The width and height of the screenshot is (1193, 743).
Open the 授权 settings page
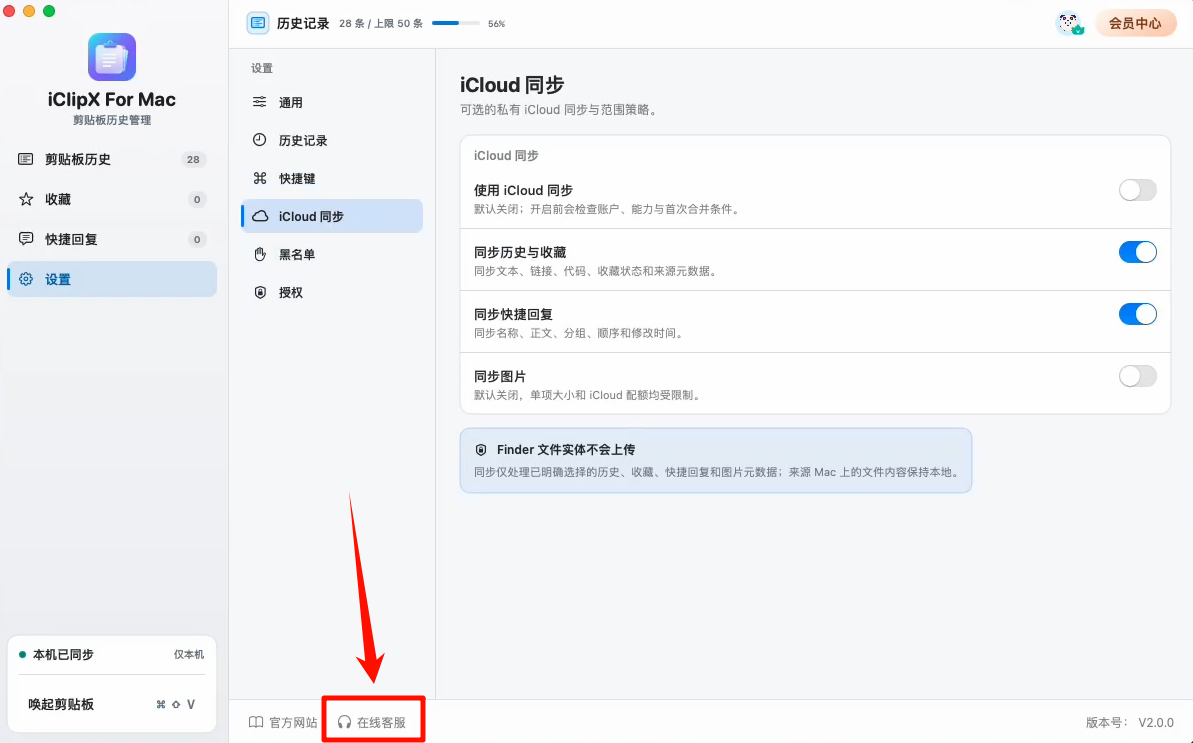(x=332, y=292)
